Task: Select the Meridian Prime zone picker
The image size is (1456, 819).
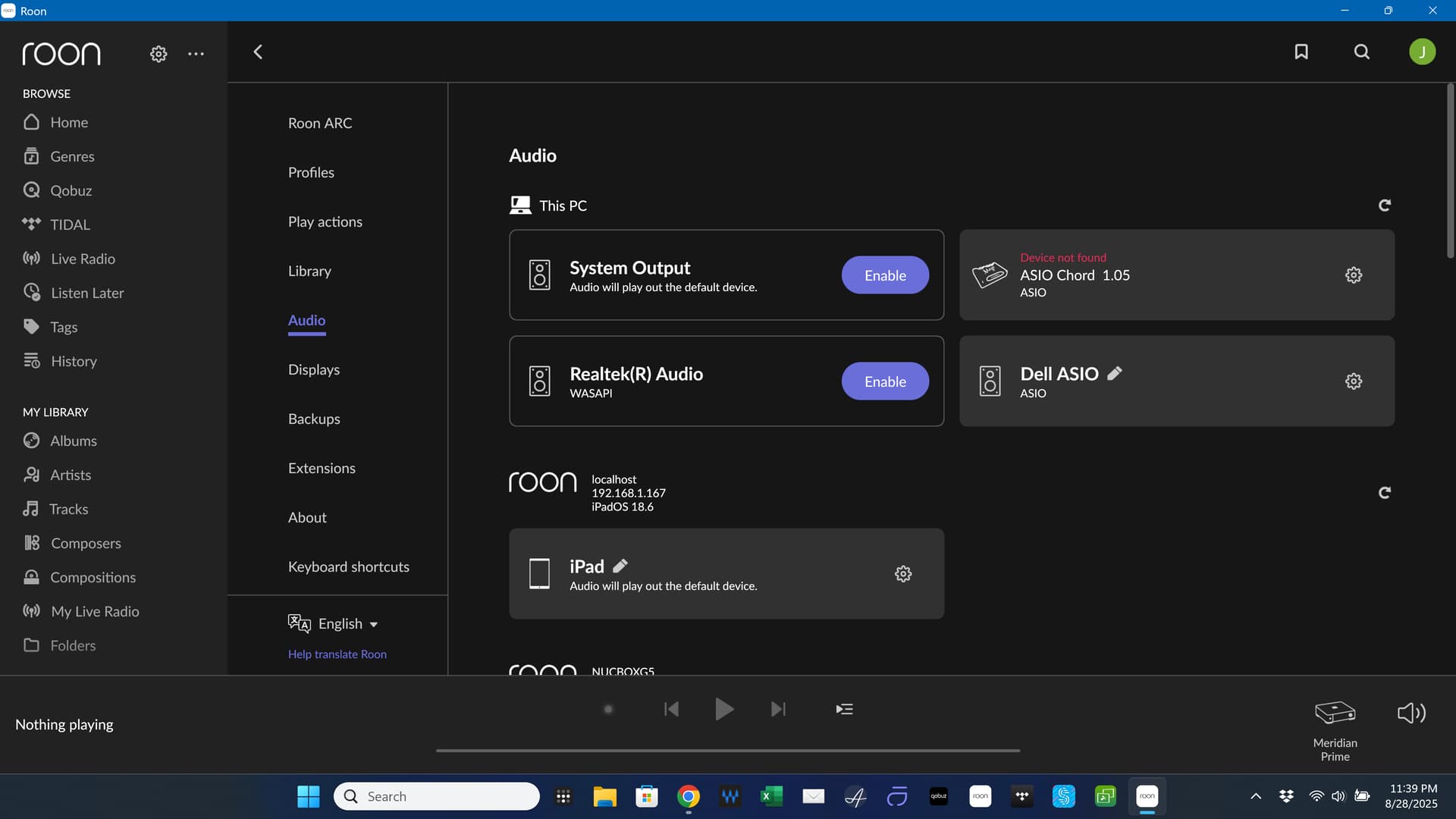Action: 1335,726
